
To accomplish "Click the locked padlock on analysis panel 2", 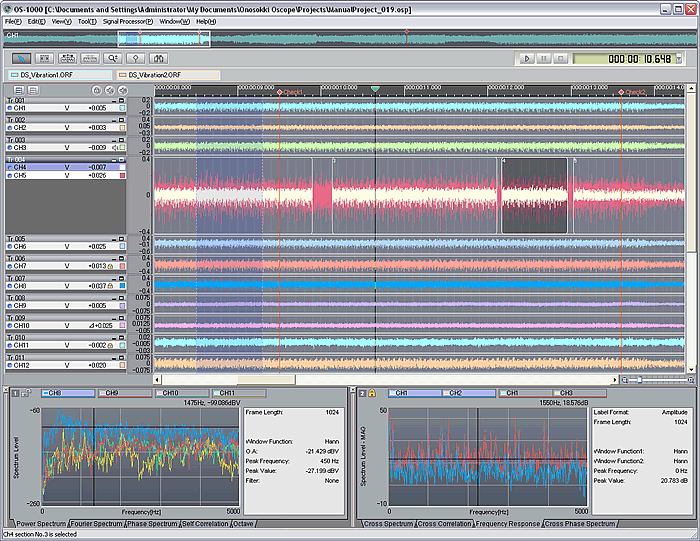I will point(372,393).
